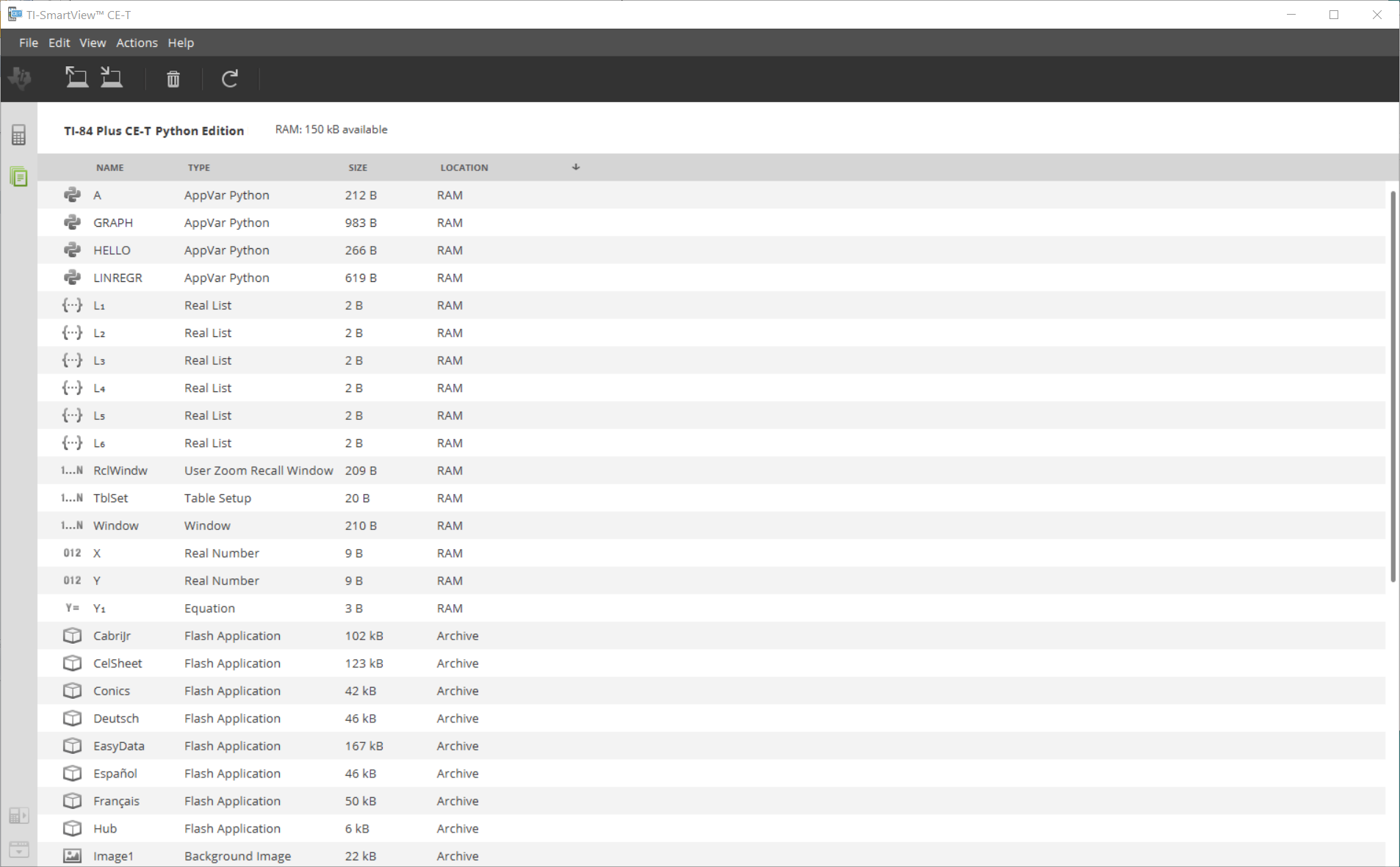Open the Actions menu
This screenshot has width=1400, height=867.
[x=137, y=43]
